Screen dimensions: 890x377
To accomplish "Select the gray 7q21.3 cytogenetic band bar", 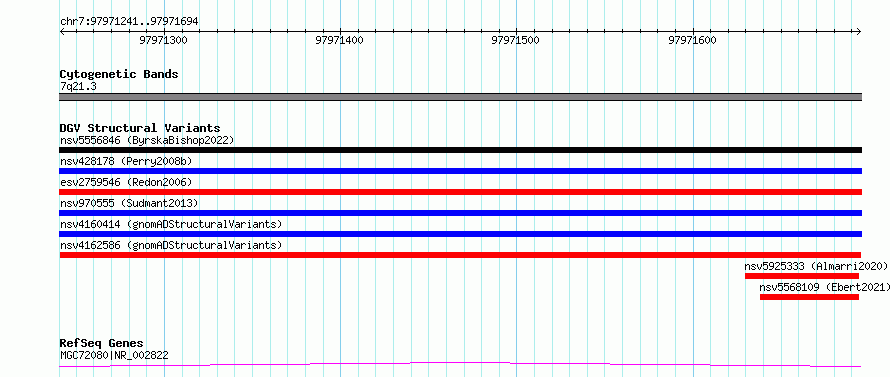I will pyautogui.click(x=460, y=97).
